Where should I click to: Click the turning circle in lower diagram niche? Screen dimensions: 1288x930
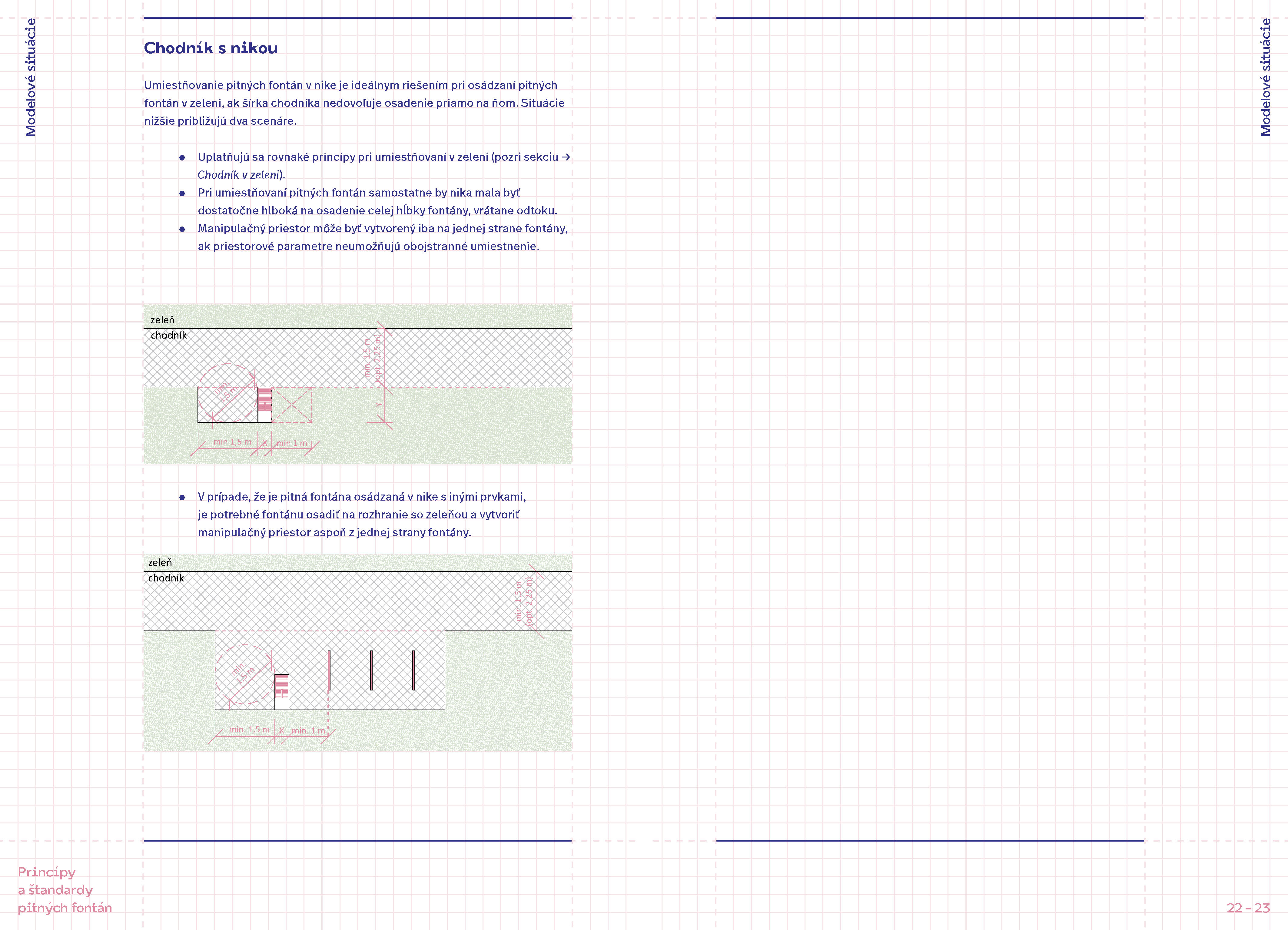pyautogui.click(x=245, y=674)
